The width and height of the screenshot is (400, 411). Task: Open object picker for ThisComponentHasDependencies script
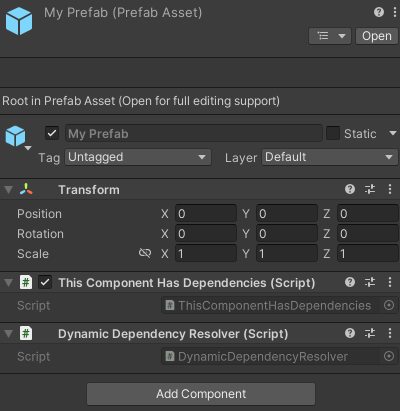click(x=389, y=305)
